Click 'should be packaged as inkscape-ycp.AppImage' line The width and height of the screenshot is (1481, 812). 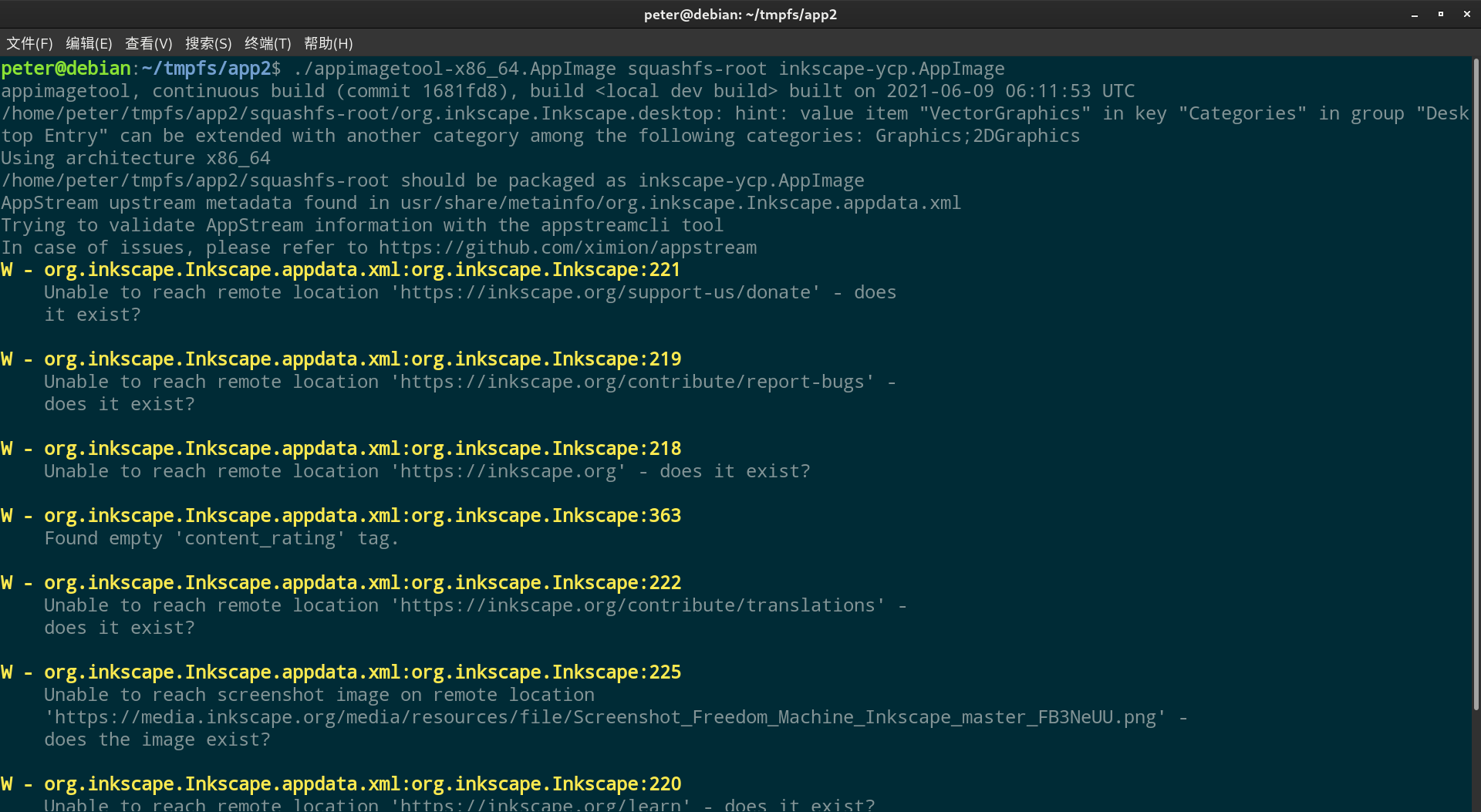[x=433, y=180]
